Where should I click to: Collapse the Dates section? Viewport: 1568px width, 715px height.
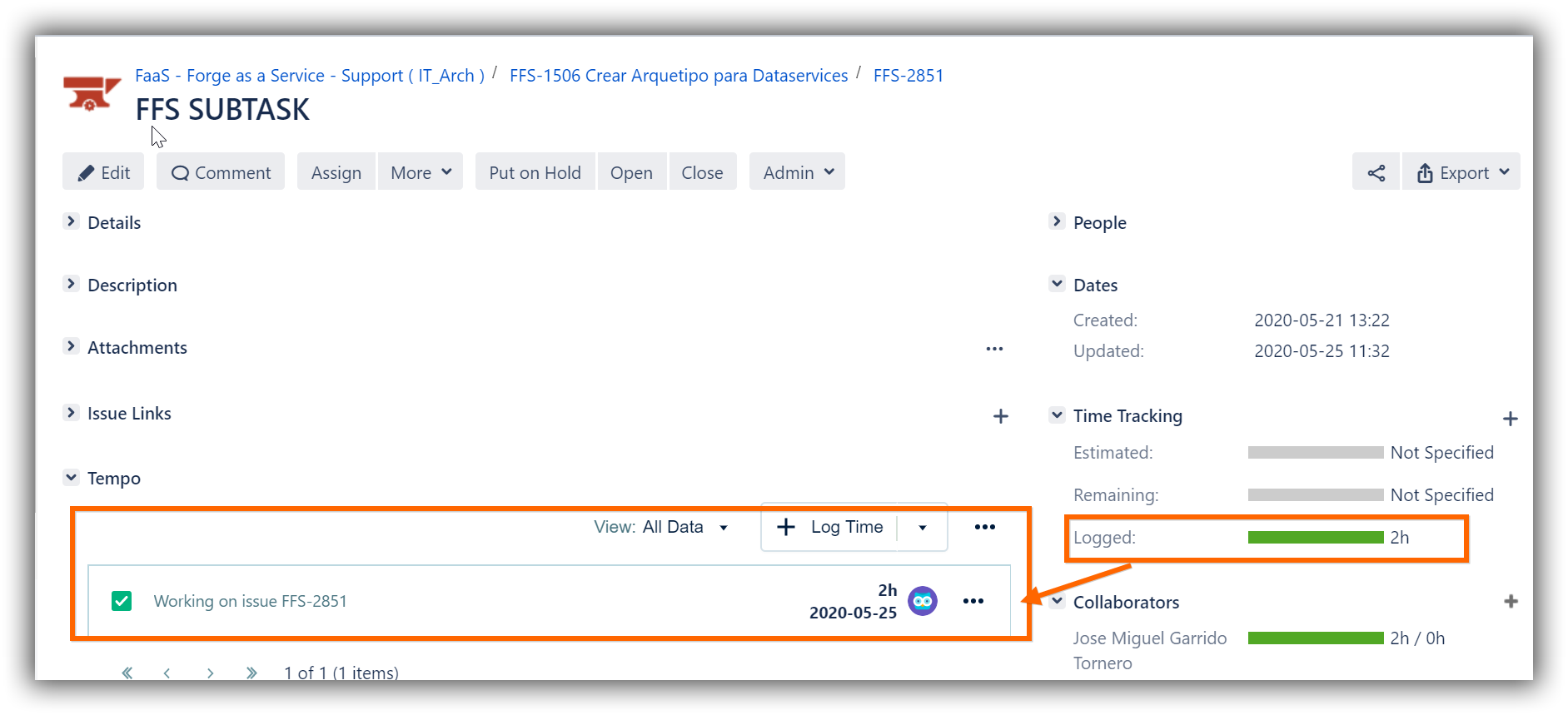click(x=1057, y=284)
